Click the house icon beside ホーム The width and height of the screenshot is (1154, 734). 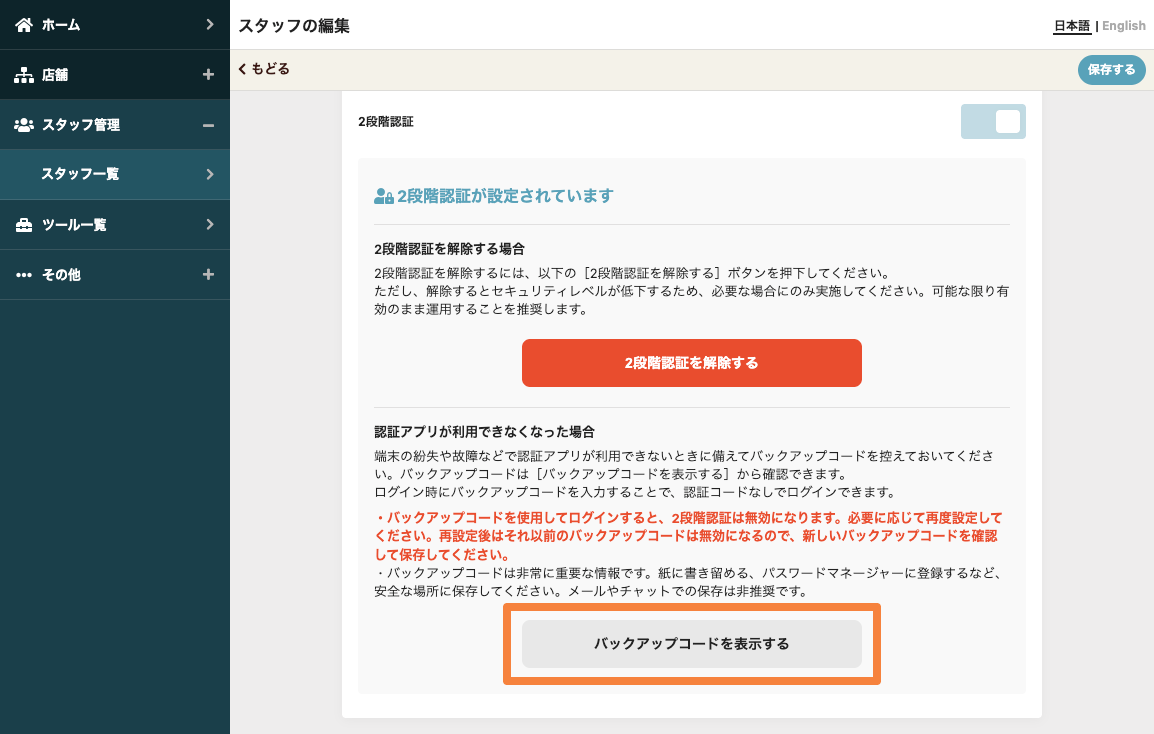tap(24, 24)
